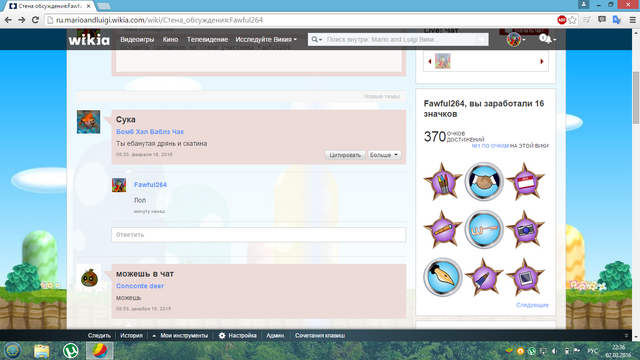The image size is (640, 360).
Task: Click the key achievement badge
Action: coord(484,229)
